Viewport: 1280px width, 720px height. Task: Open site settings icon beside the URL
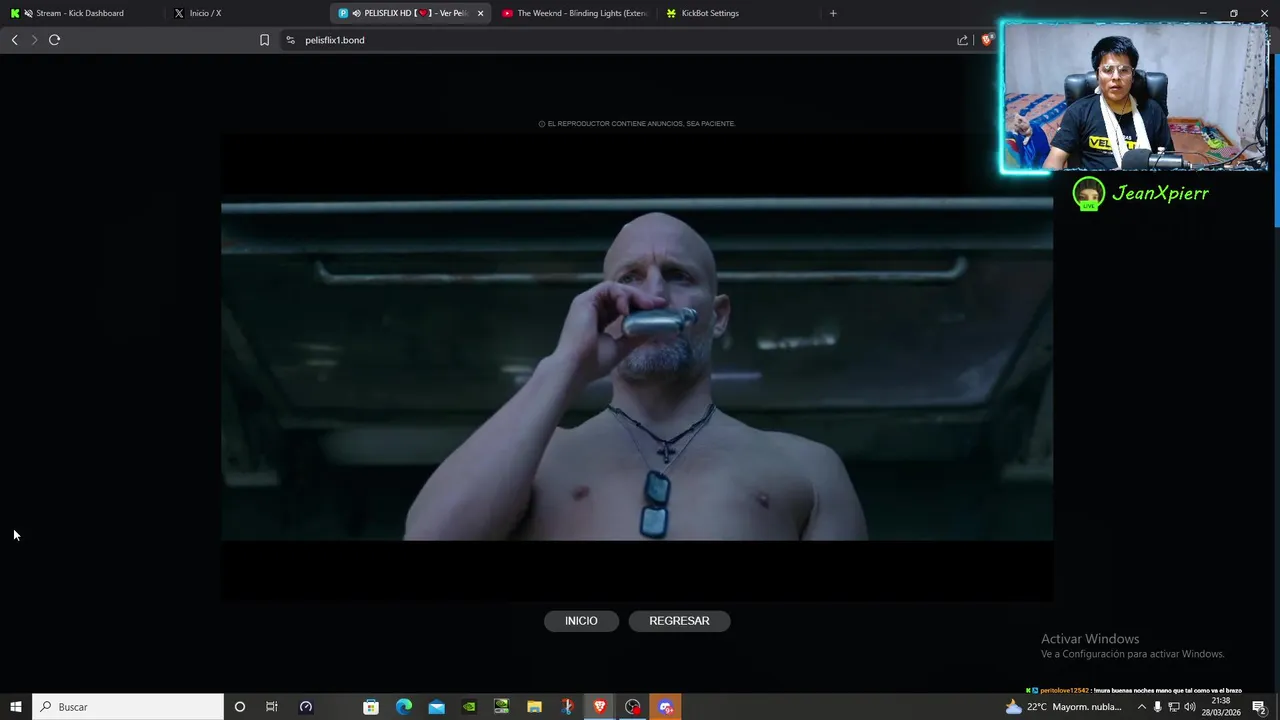[290, 40]
